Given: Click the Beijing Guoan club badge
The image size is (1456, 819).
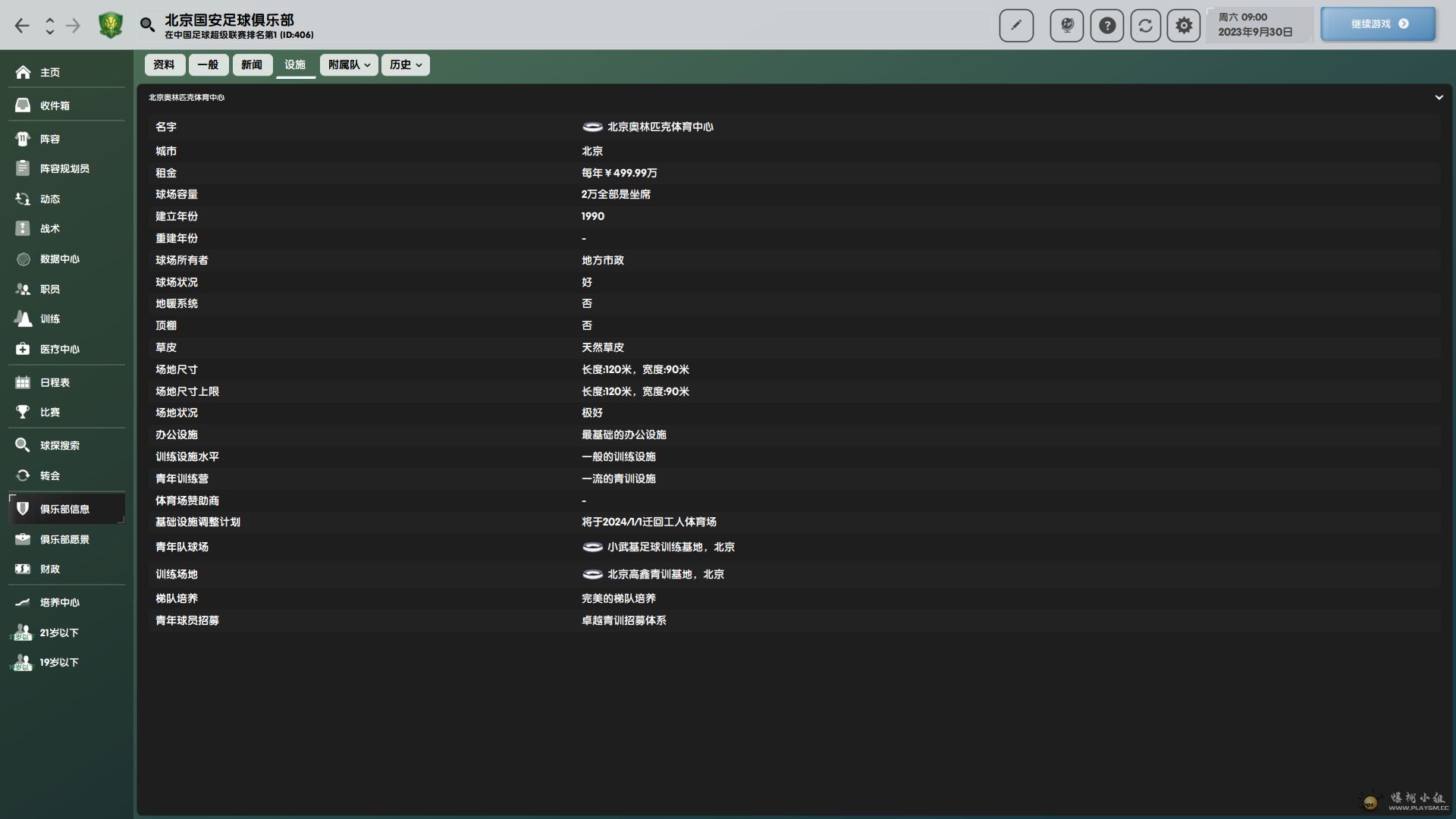Looking at the screenshot, I should 111,25.
